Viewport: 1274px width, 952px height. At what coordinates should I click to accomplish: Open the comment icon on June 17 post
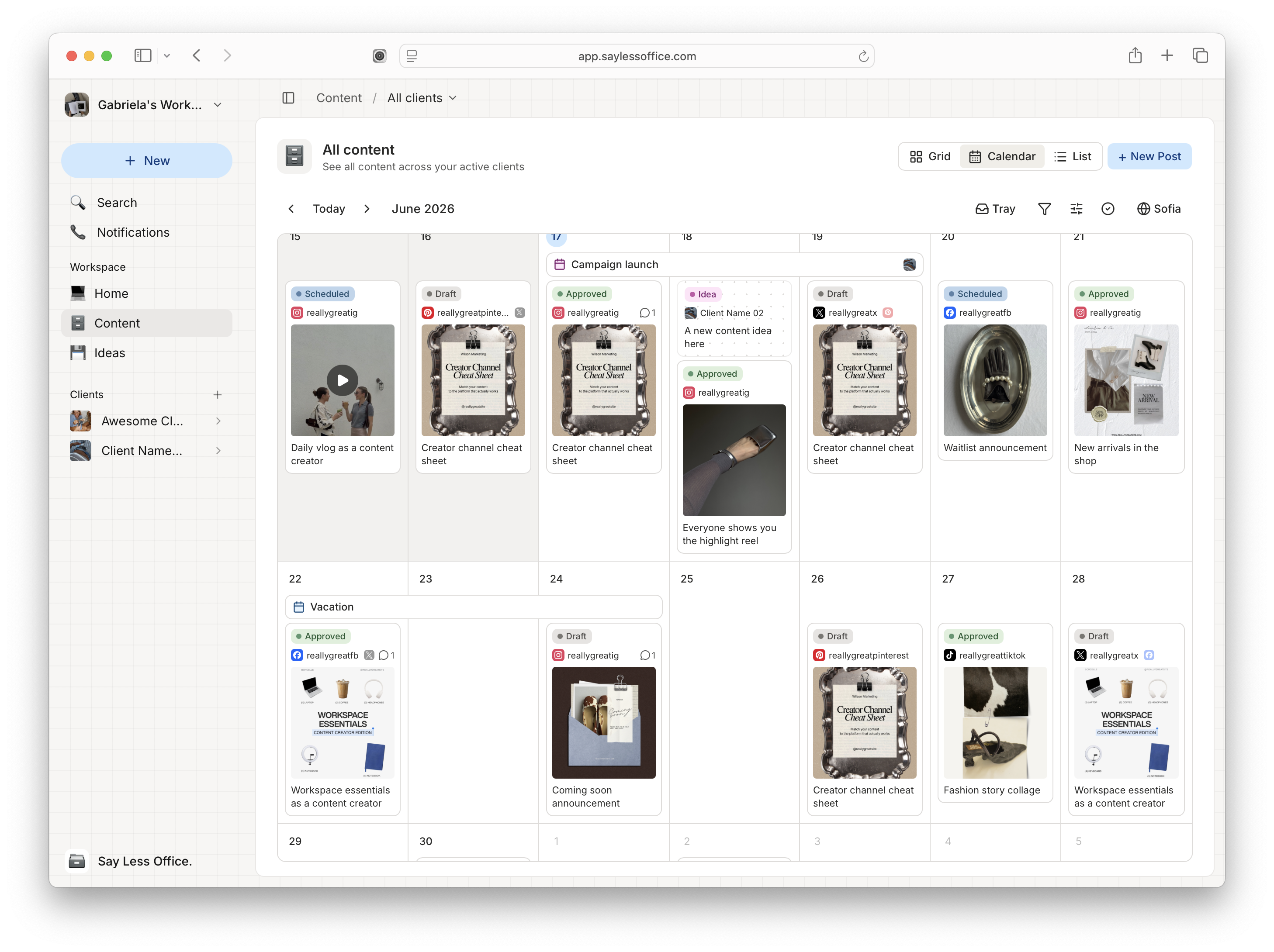647,313
